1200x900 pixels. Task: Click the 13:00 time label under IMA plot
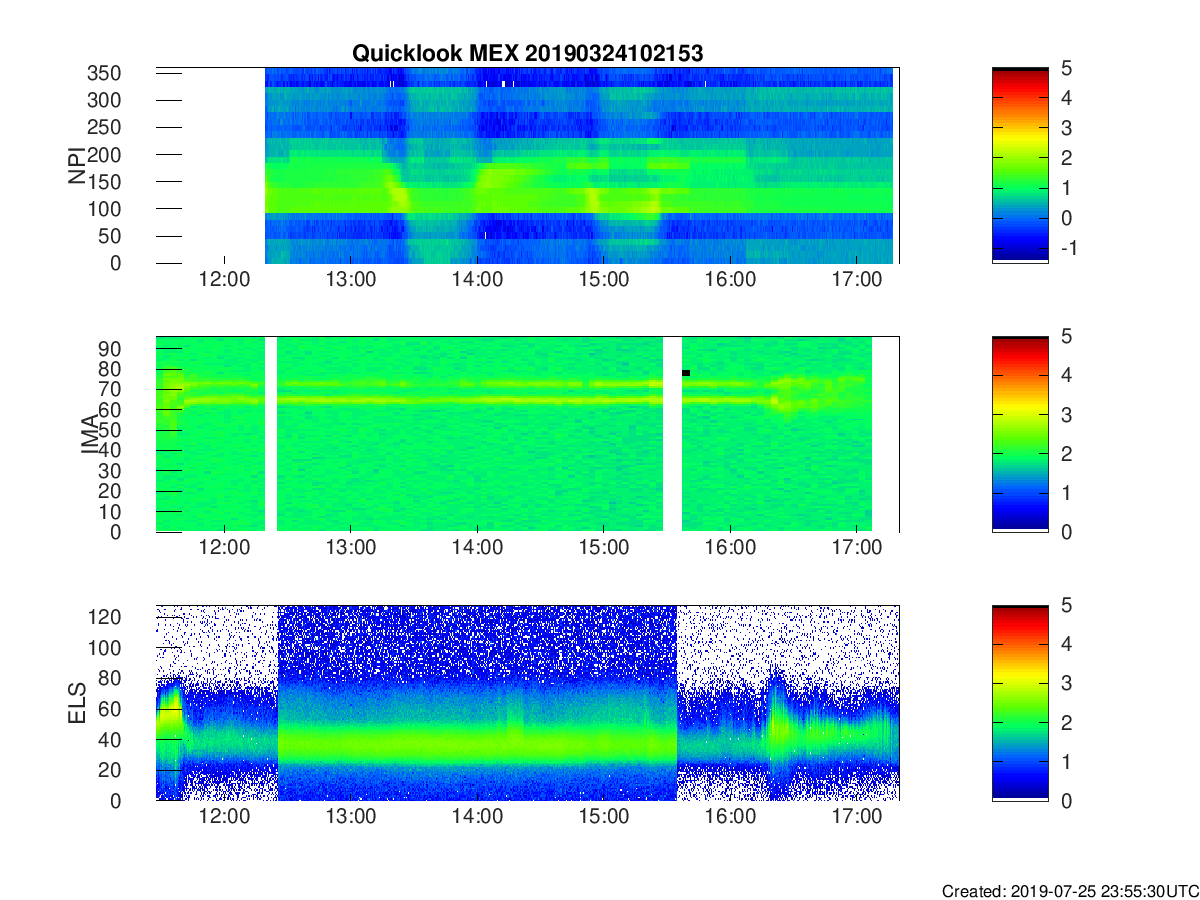[x=351, y=548]
